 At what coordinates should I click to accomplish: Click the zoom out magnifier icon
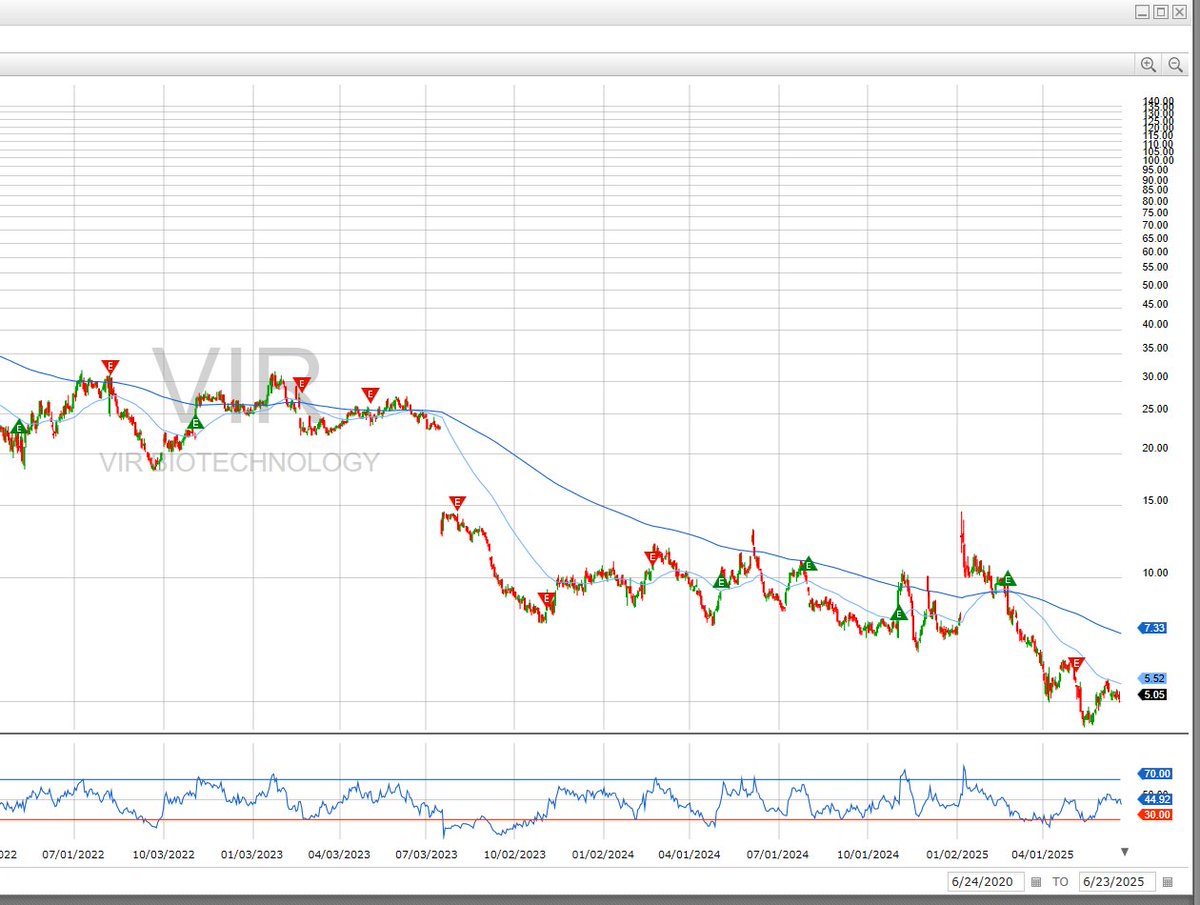[1176, 64]
